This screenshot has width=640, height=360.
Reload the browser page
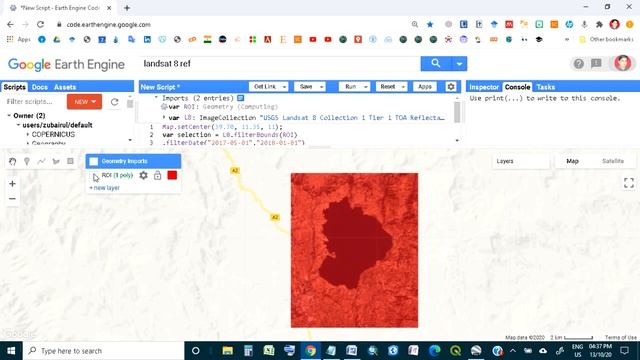(40, 24)
